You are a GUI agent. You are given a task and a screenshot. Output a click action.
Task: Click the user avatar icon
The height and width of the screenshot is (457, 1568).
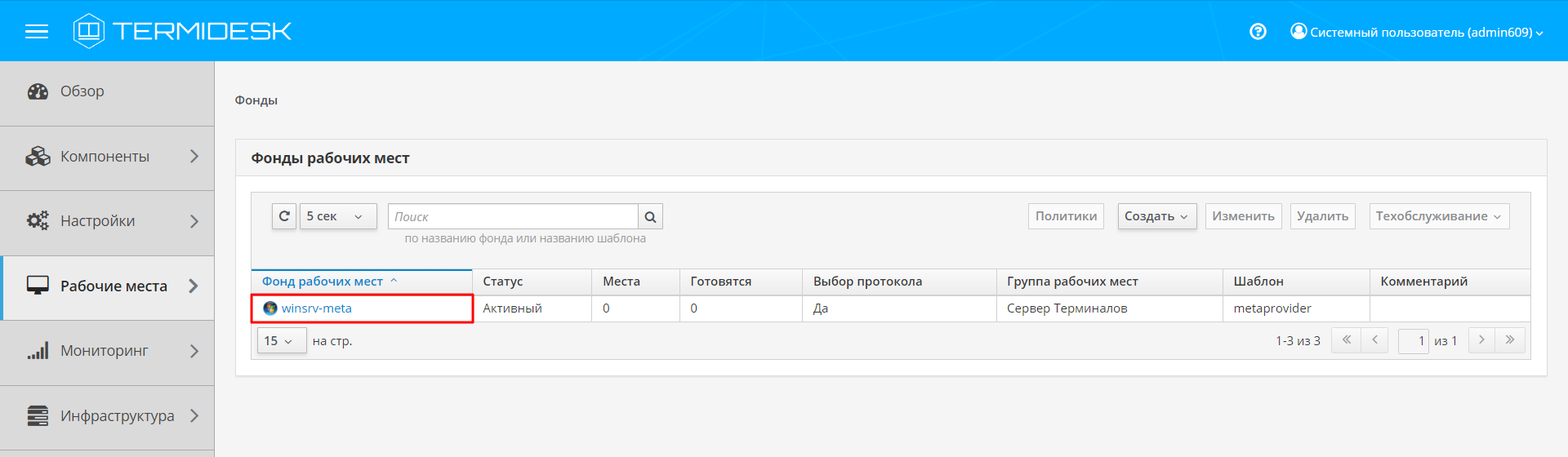(x=1298, y=31)
